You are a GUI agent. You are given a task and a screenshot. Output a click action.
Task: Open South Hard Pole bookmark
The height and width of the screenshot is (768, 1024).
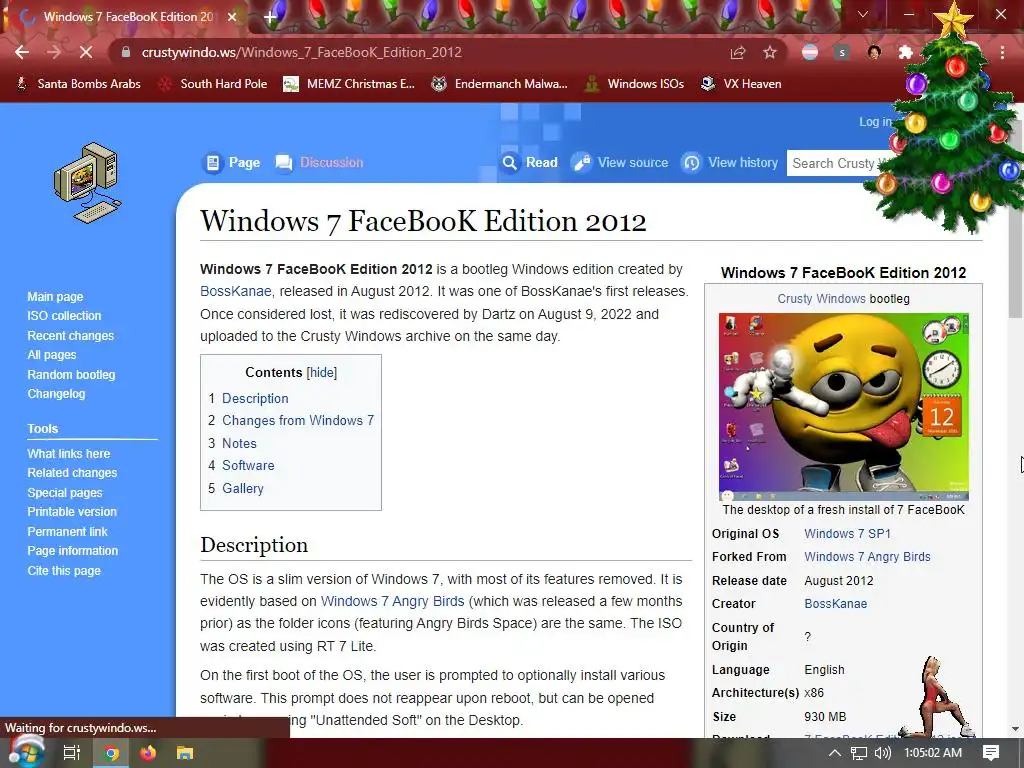pos(214,84)
